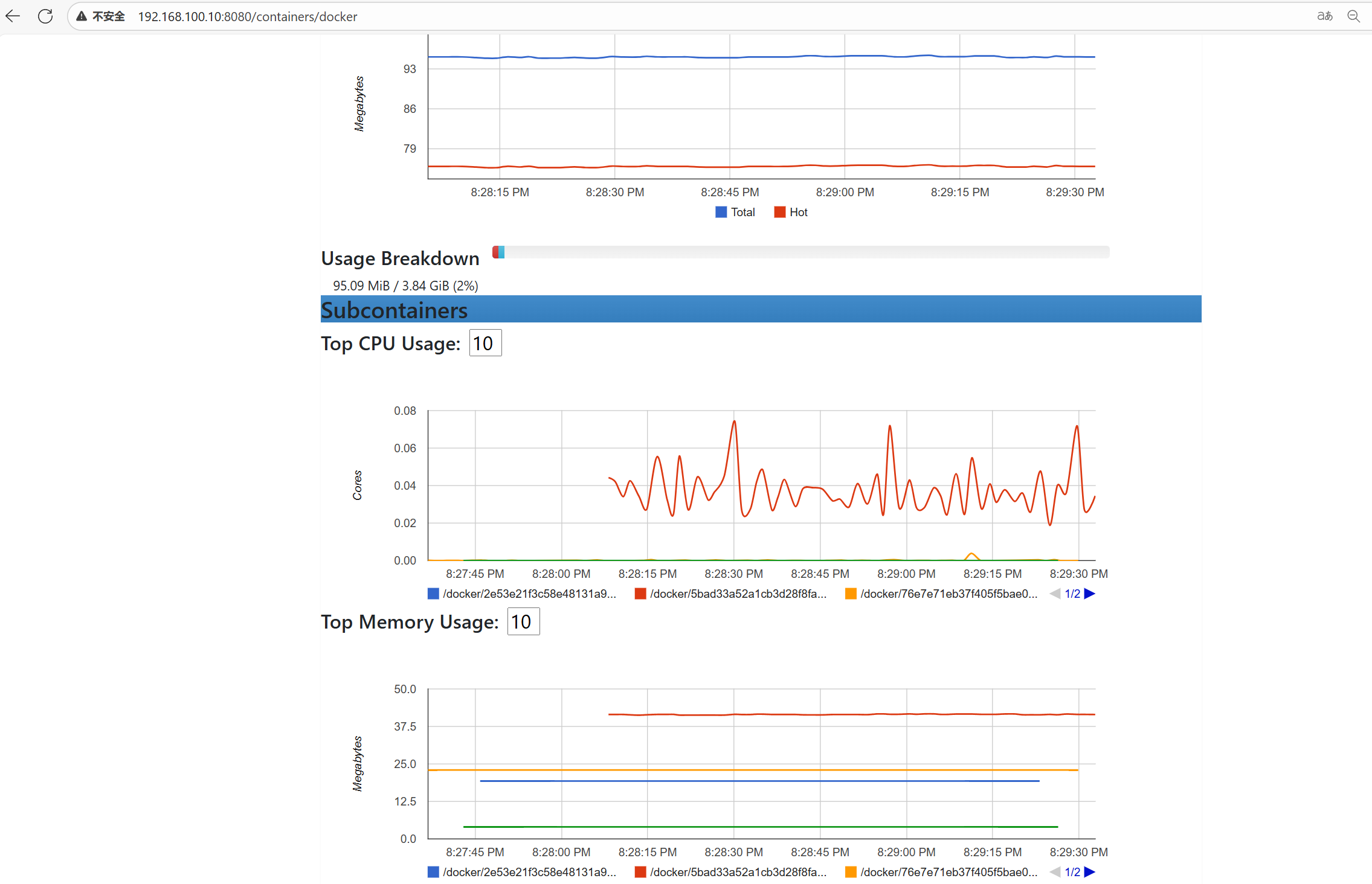Open the translate page icon
The image size is (1372, 884).
point(1324,16)
